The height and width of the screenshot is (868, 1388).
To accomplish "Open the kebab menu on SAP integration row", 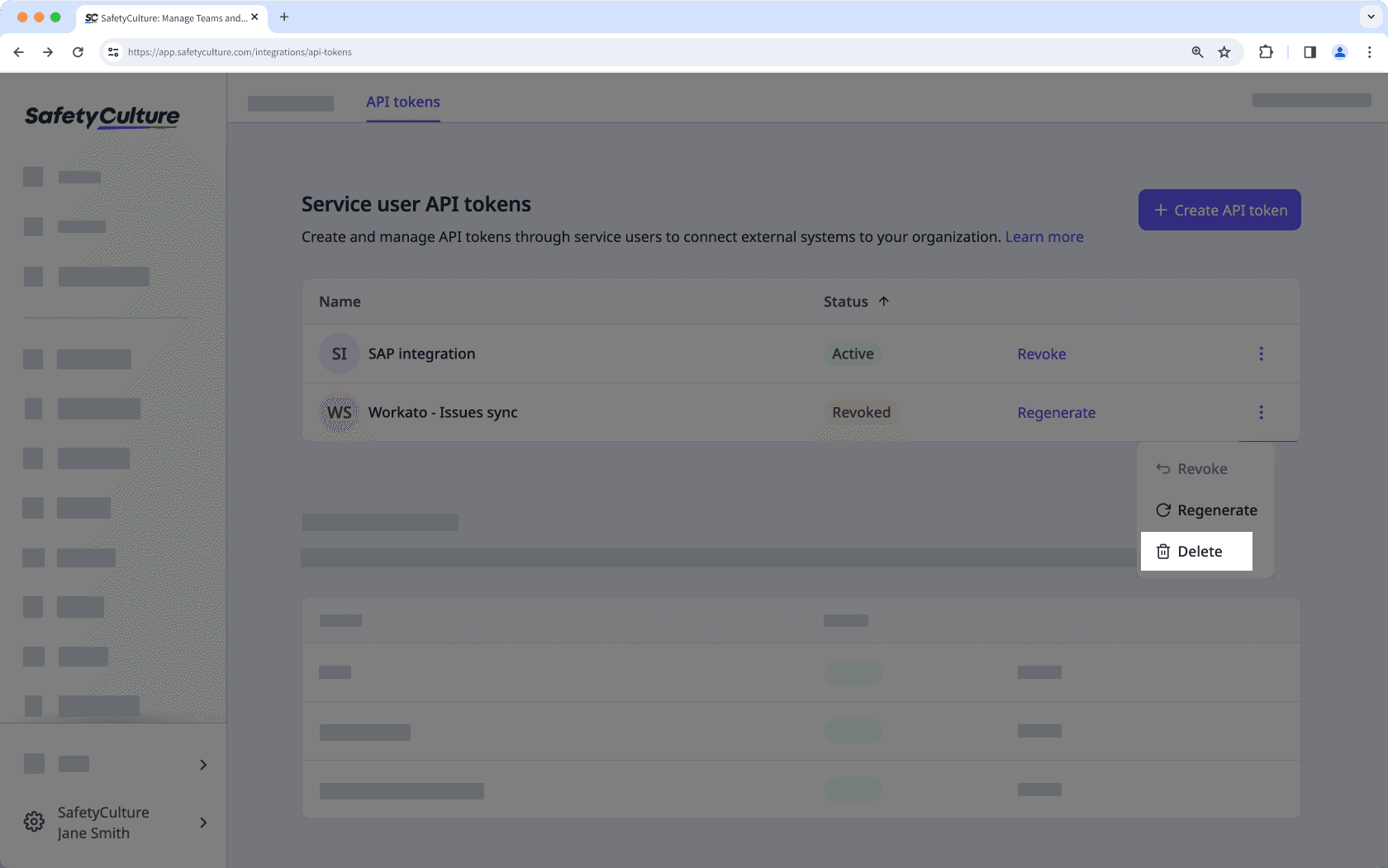I will coord(1261,353).
